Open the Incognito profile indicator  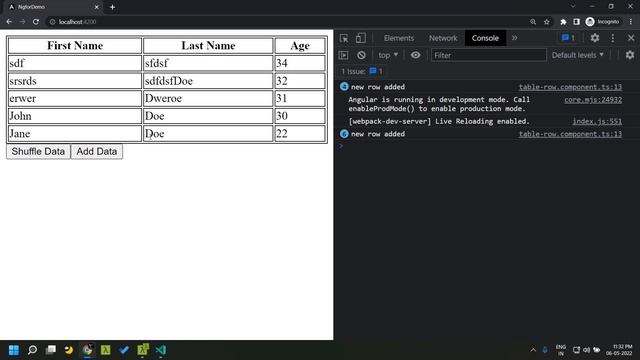(602, 22)
